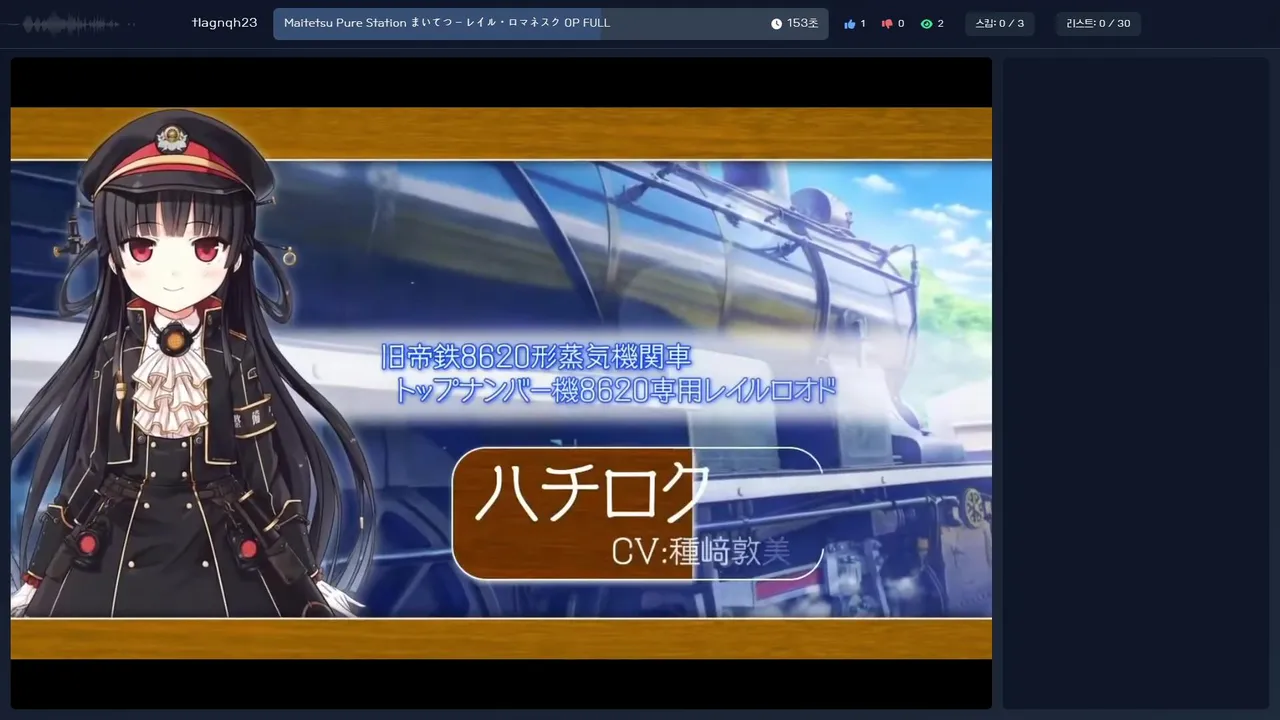Screen dimensions: 1280x720
Task: Click the thumbs-down dislike icon
Action: [886, 24]
